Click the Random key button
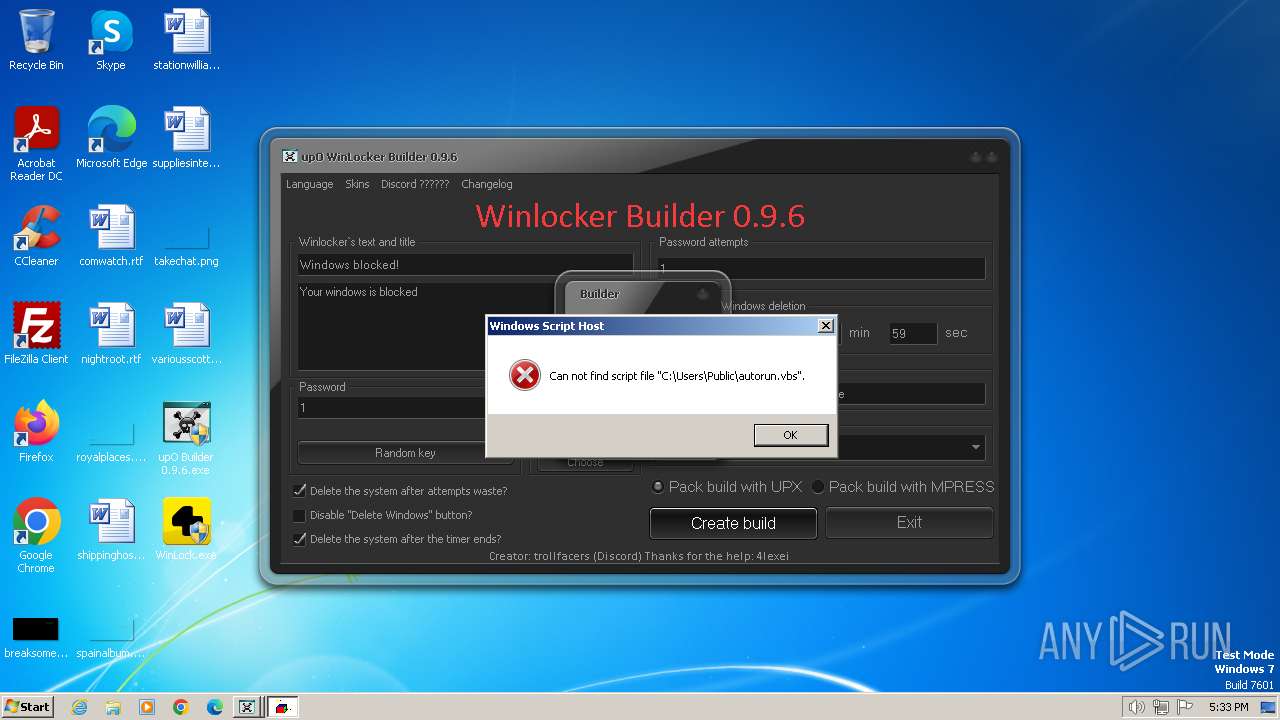 [405, 453]
